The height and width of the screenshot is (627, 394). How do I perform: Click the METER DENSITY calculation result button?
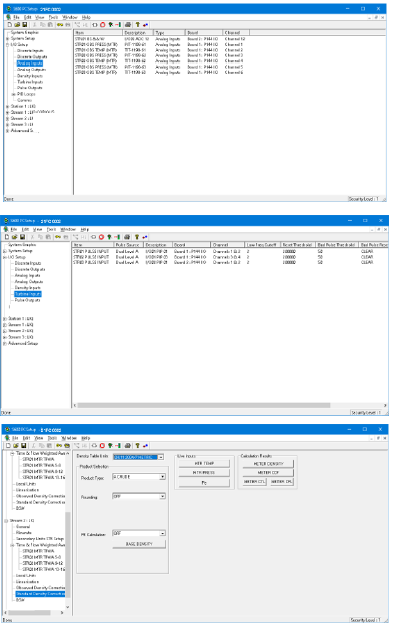[268, 464]
